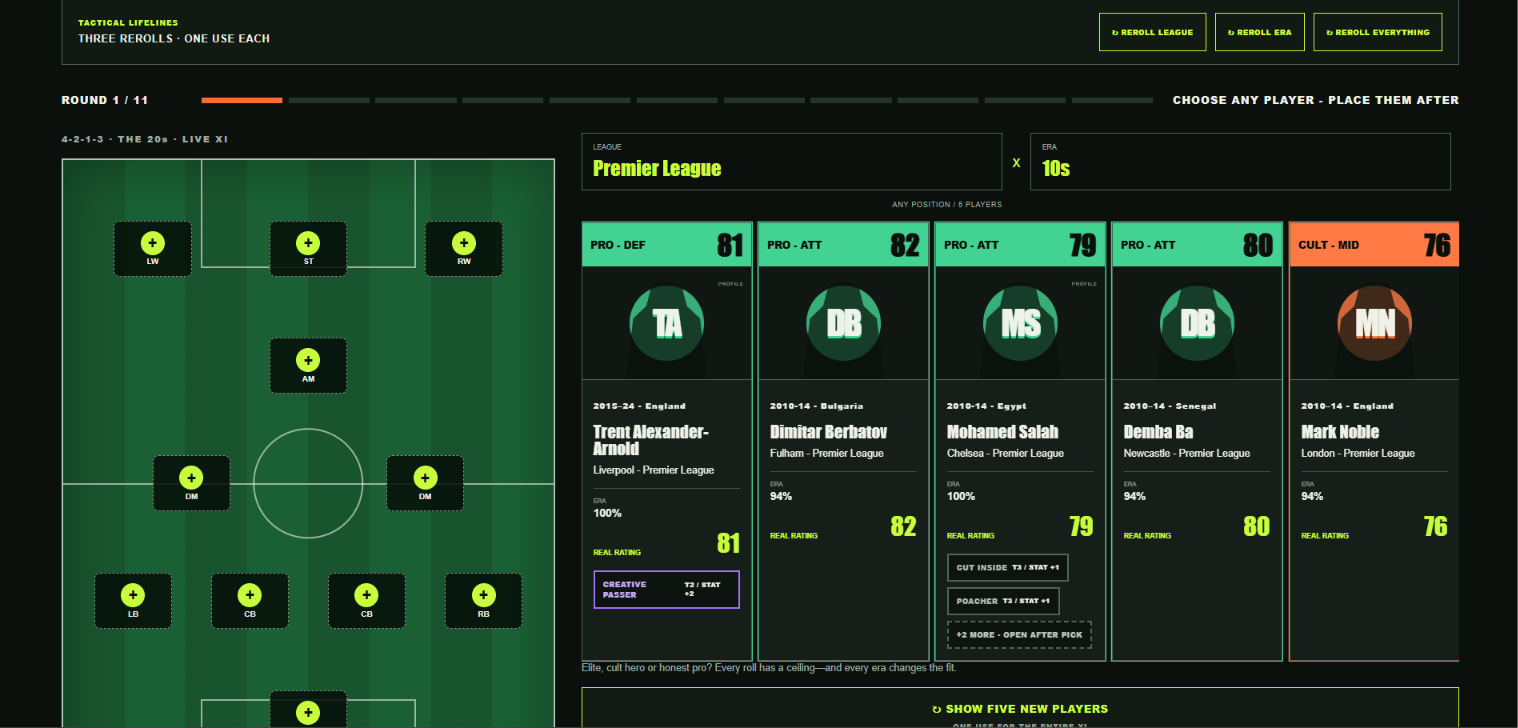This screenshot has width=1518, height=728.
Task: Add a player to the ST slot
Action: click(308, 249)
